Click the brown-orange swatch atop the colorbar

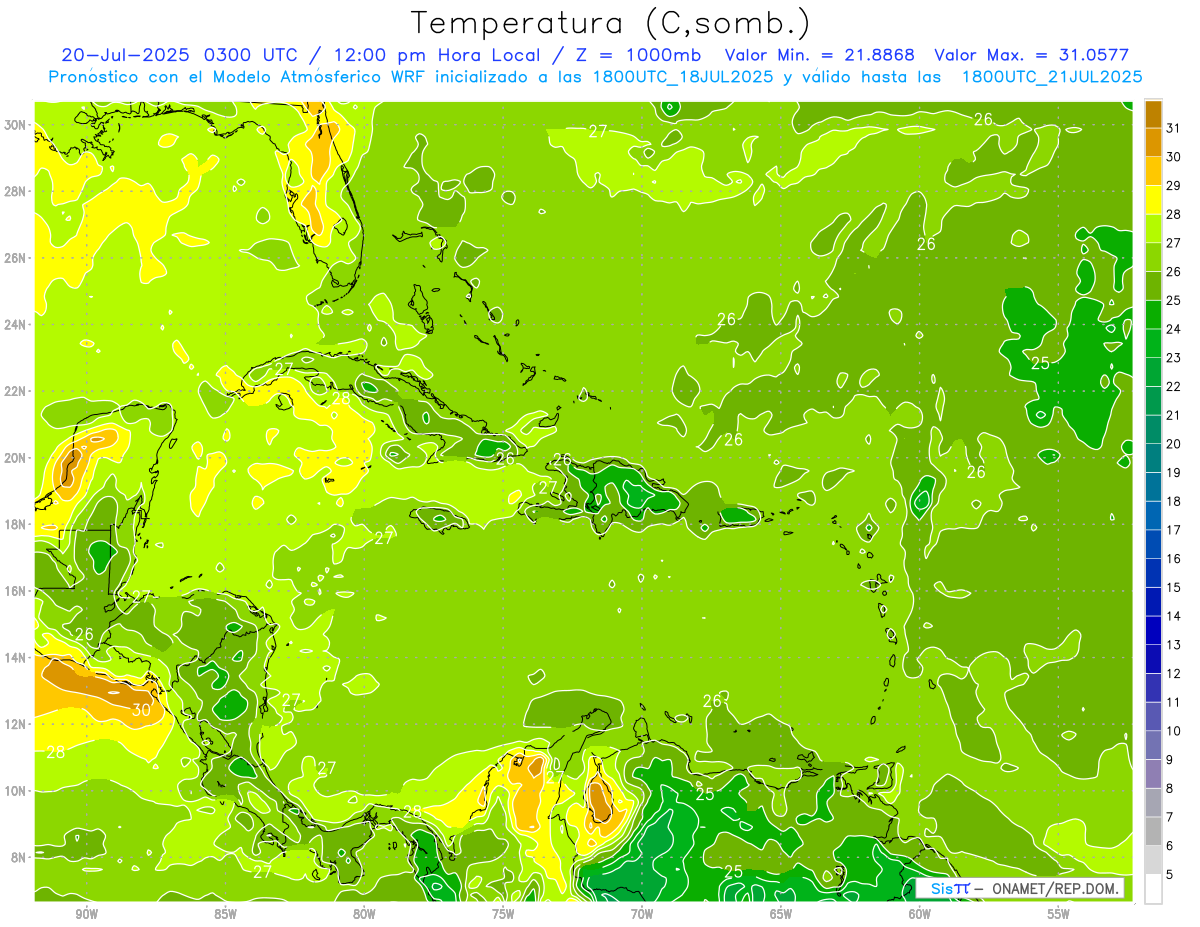click(x=1153, y=114)
